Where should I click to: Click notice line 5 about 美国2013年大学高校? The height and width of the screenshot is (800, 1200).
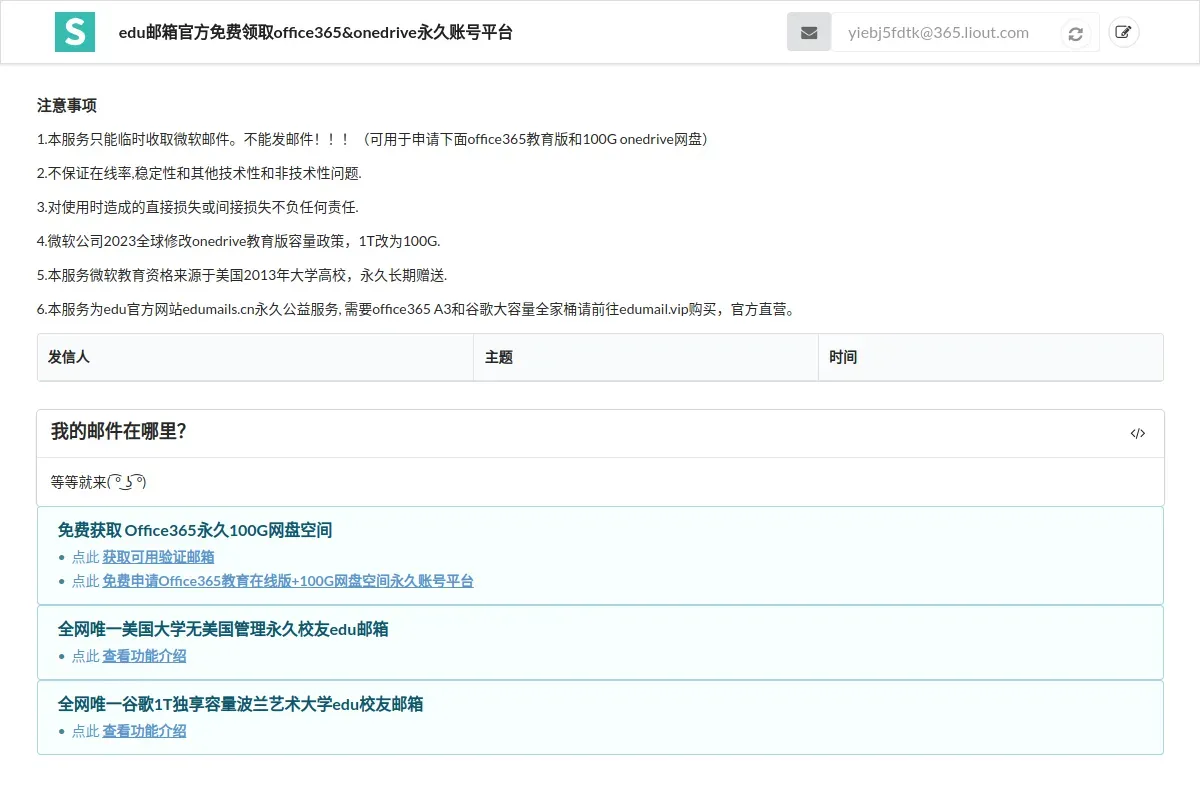(x=242, y=275)
